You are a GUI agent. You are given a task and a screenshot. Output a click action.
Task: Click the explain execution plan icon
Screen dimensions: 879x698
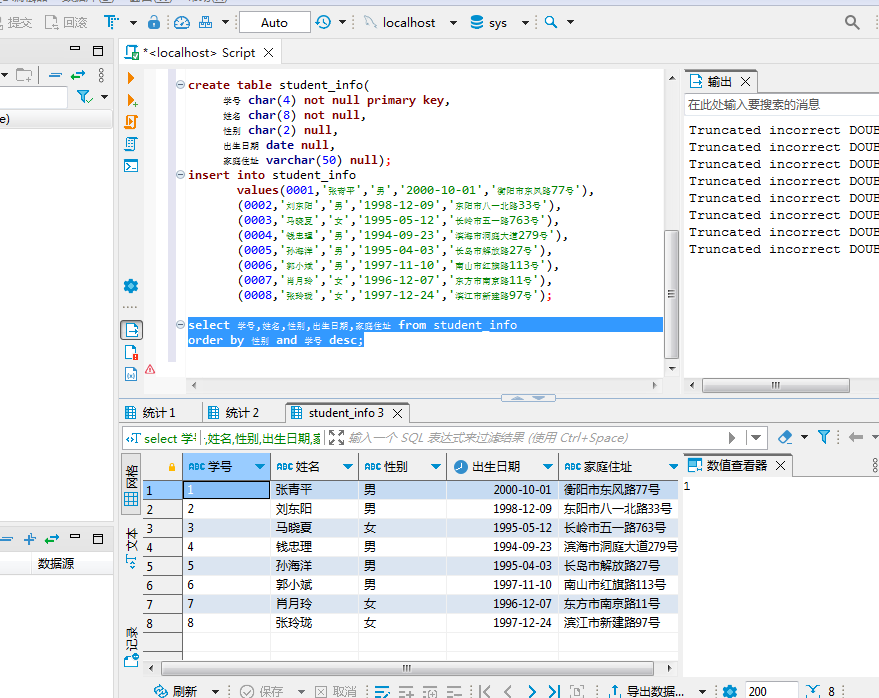131,144
